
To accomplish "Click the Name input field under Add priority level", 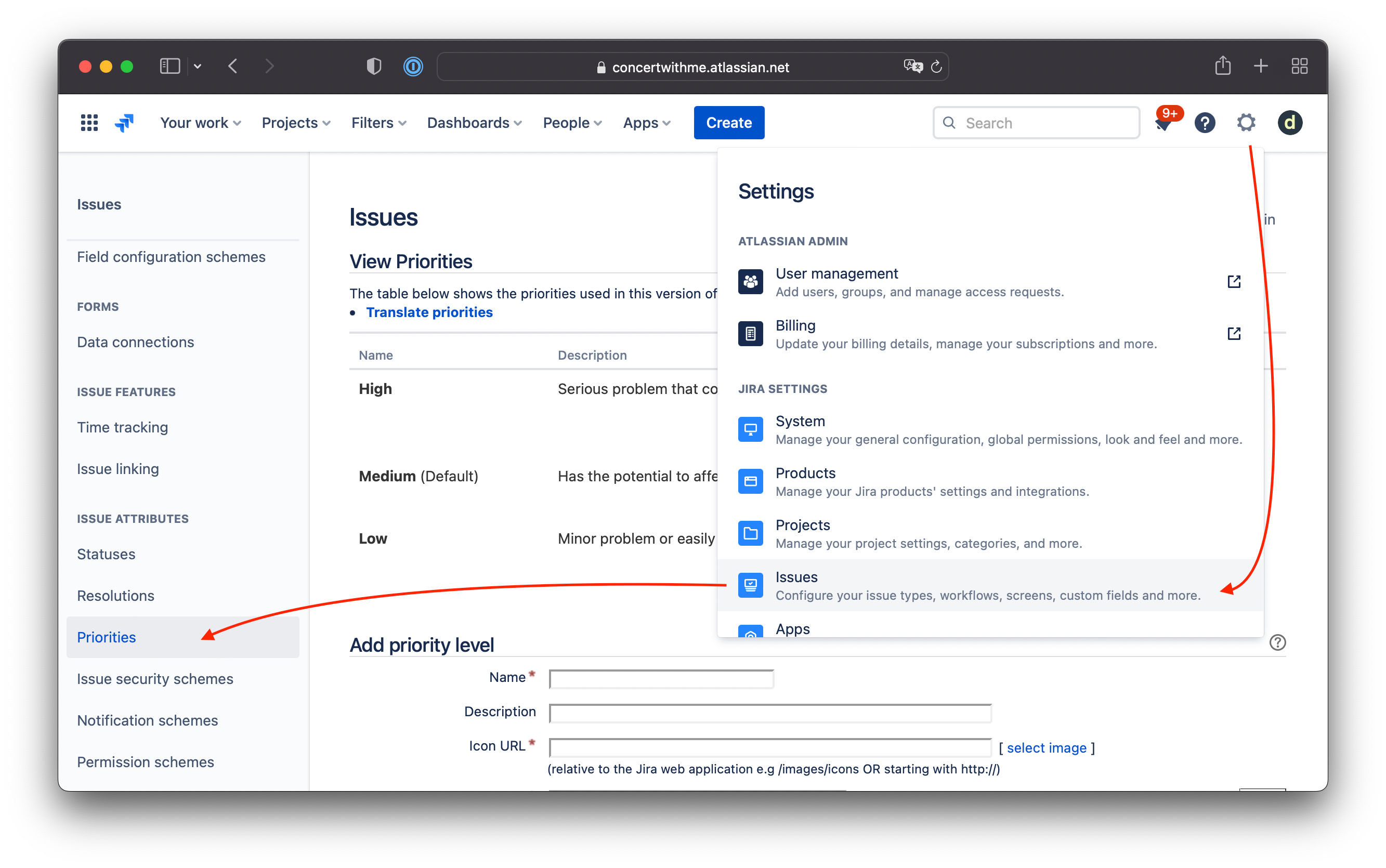I will tap(661, 678).
